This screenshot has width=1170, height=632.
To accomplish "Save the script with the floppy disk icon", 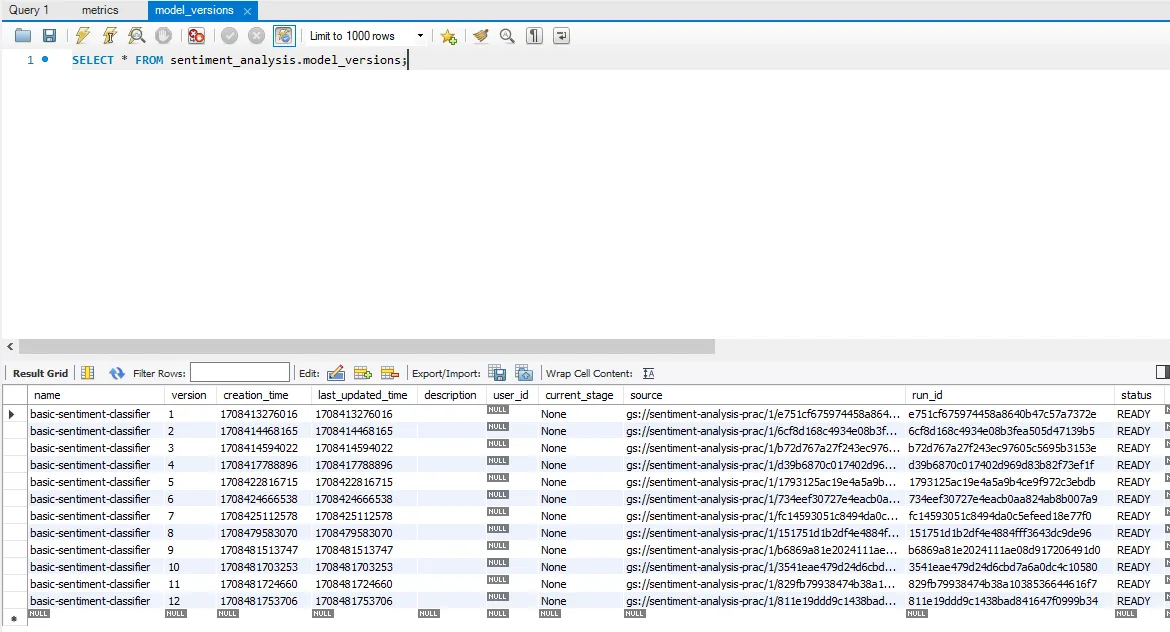I will pos(49,36).
